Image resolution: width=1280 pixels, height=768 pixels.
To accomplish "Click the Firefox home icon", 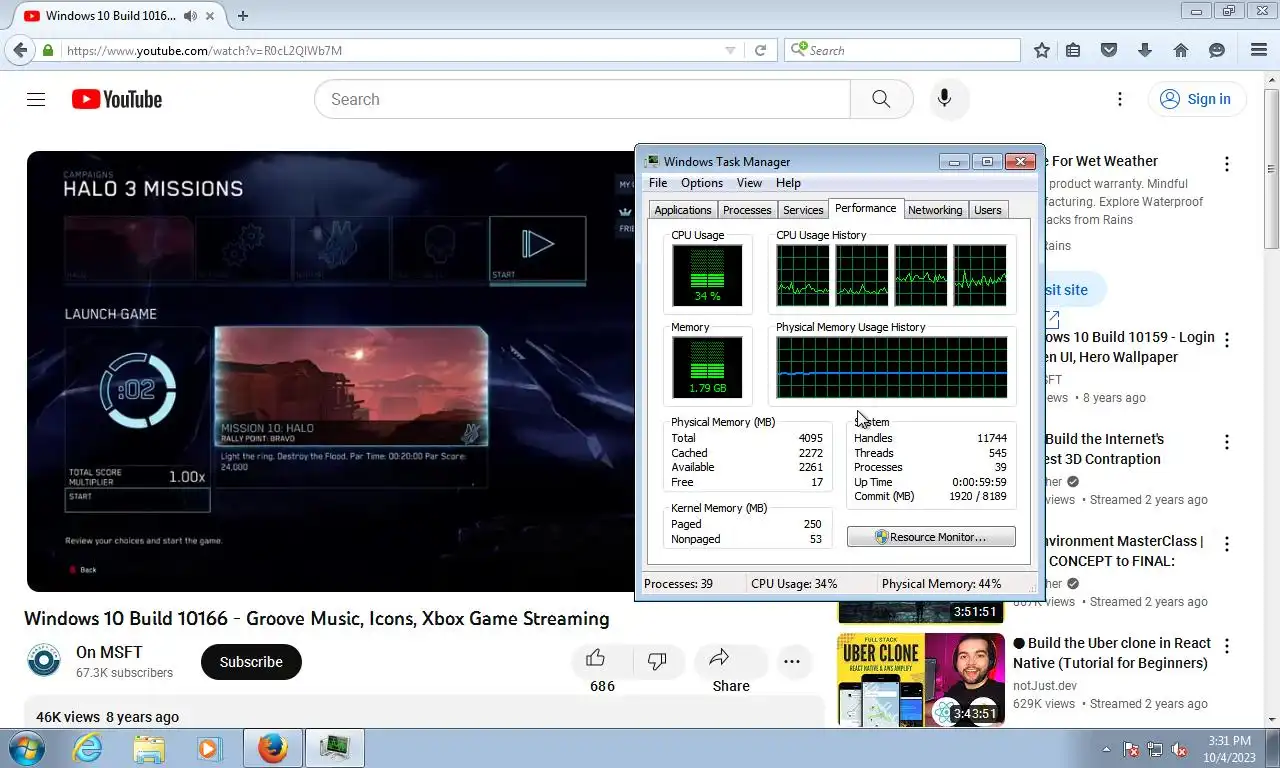I will pos(1181,50).
